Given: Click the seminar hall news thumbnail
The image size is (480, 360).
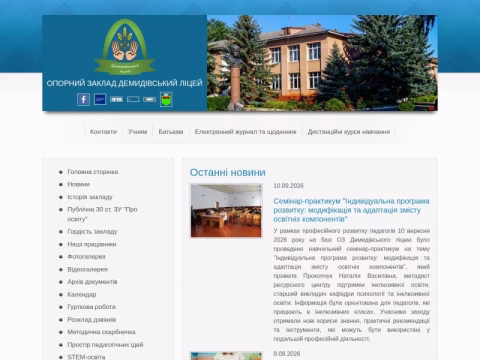Looking at the screenshot, I should pyautogui.click(x=226, y=211).
